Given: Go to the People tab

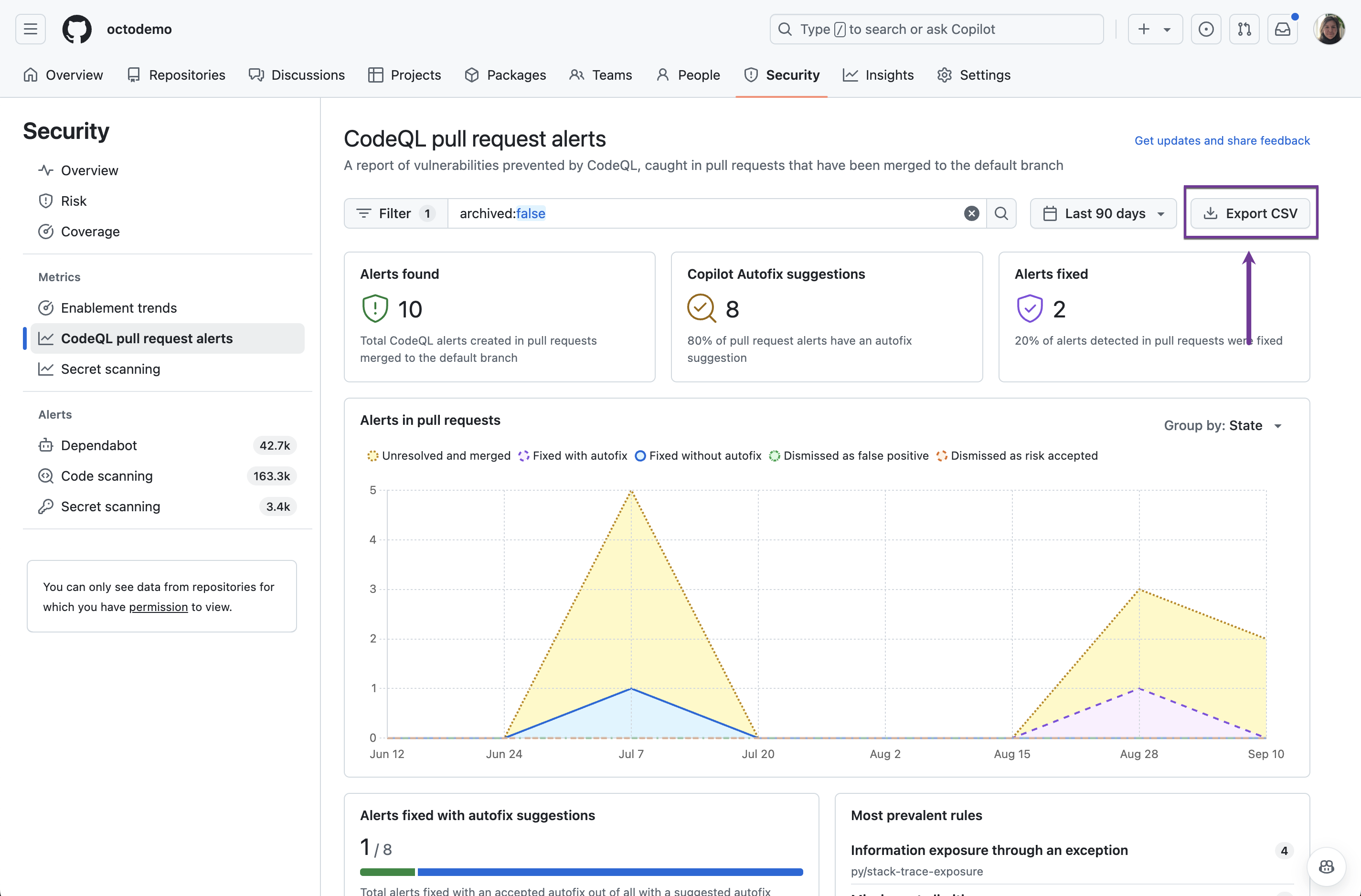Looking at the screenshot, I should (x=687, y=75).
